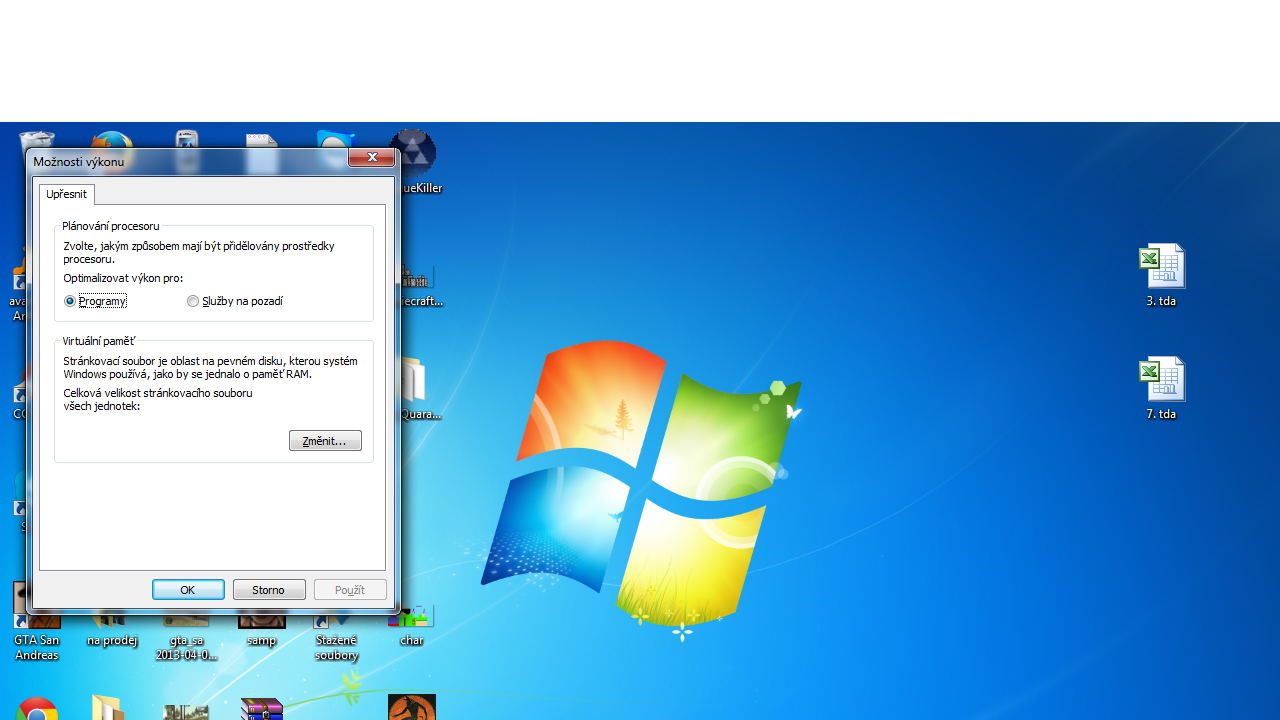Select the WinRAR archive icon on desktop
The width and height of the screenshot is (1280, 720).
(x=262, y=708)
